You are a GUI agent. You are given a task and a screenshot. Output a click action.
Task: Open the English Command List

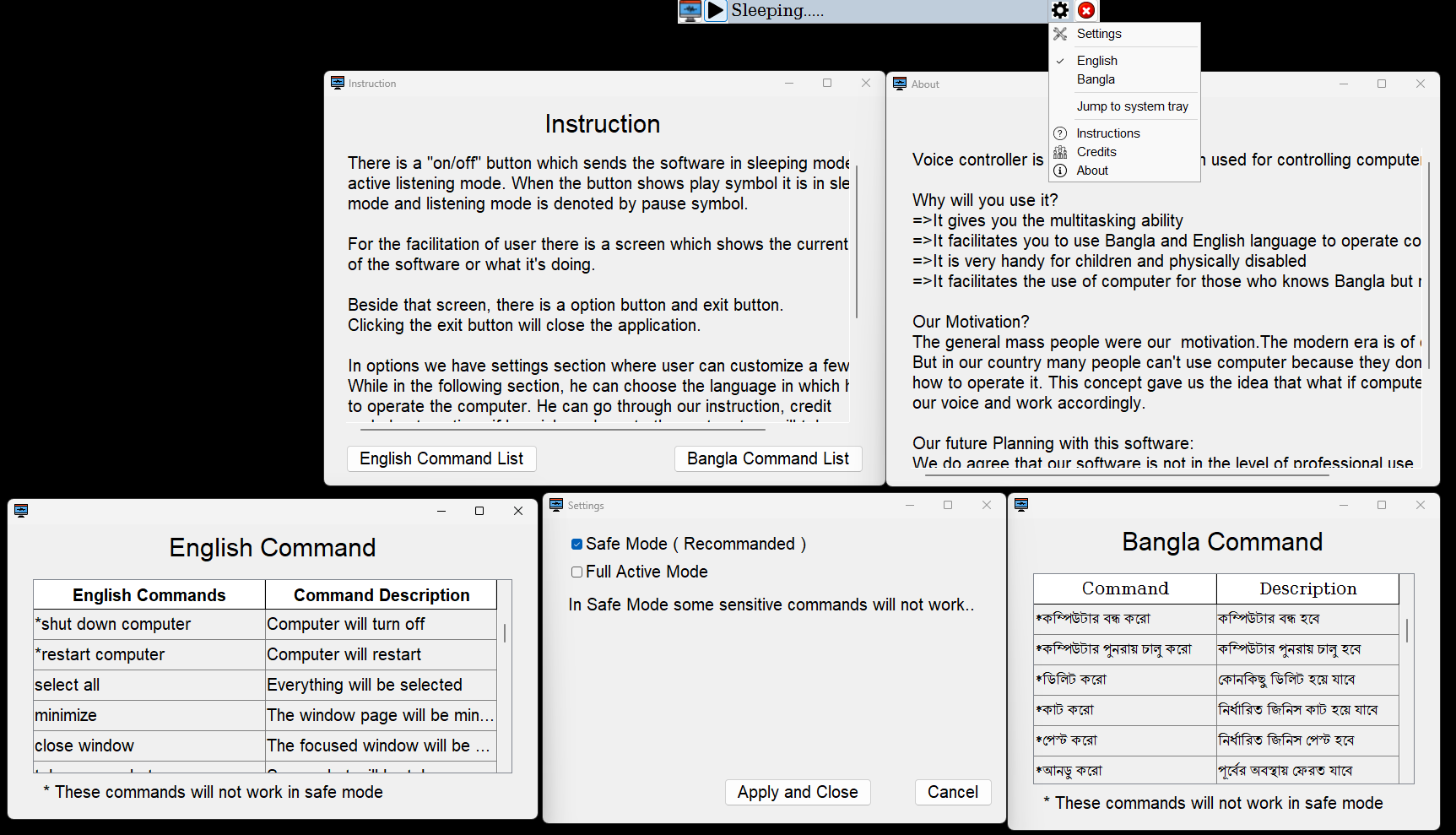441,458
